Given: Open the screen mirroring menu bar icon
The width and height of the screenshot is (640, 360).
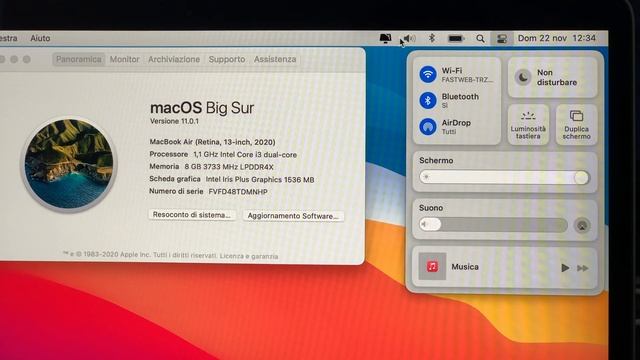Looking at the screenshot, I should click(x=385, y=38).
